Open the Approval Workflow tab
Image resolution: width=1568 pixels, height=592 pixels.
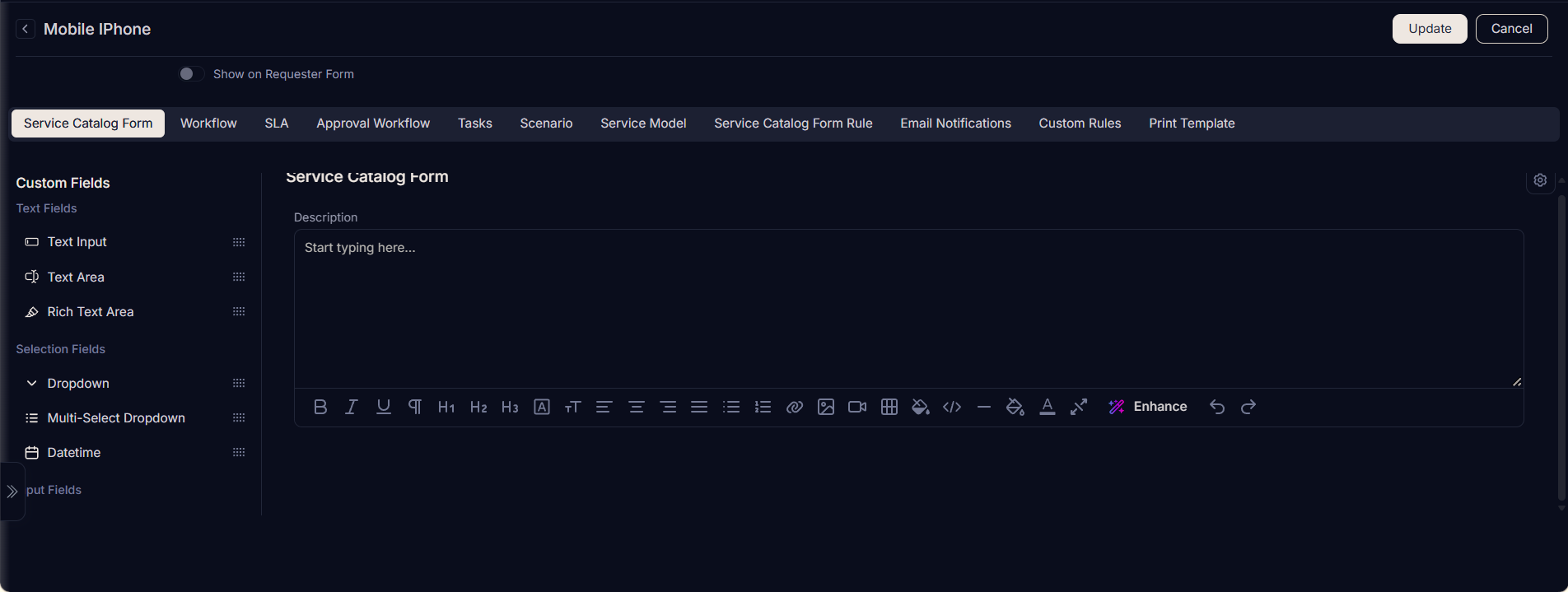pyautogui.click(x=373, y=124)
